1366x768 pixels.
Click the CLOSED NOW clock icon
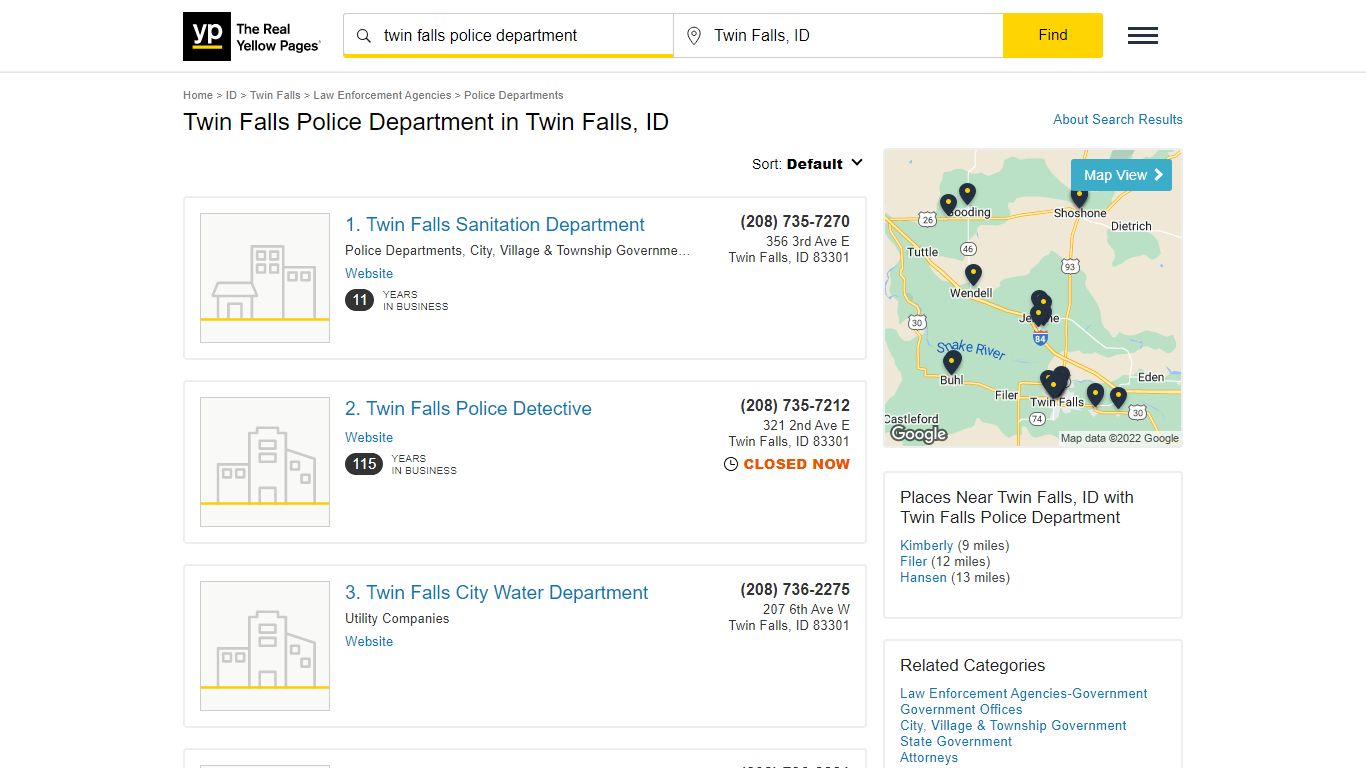click(731, 464)
